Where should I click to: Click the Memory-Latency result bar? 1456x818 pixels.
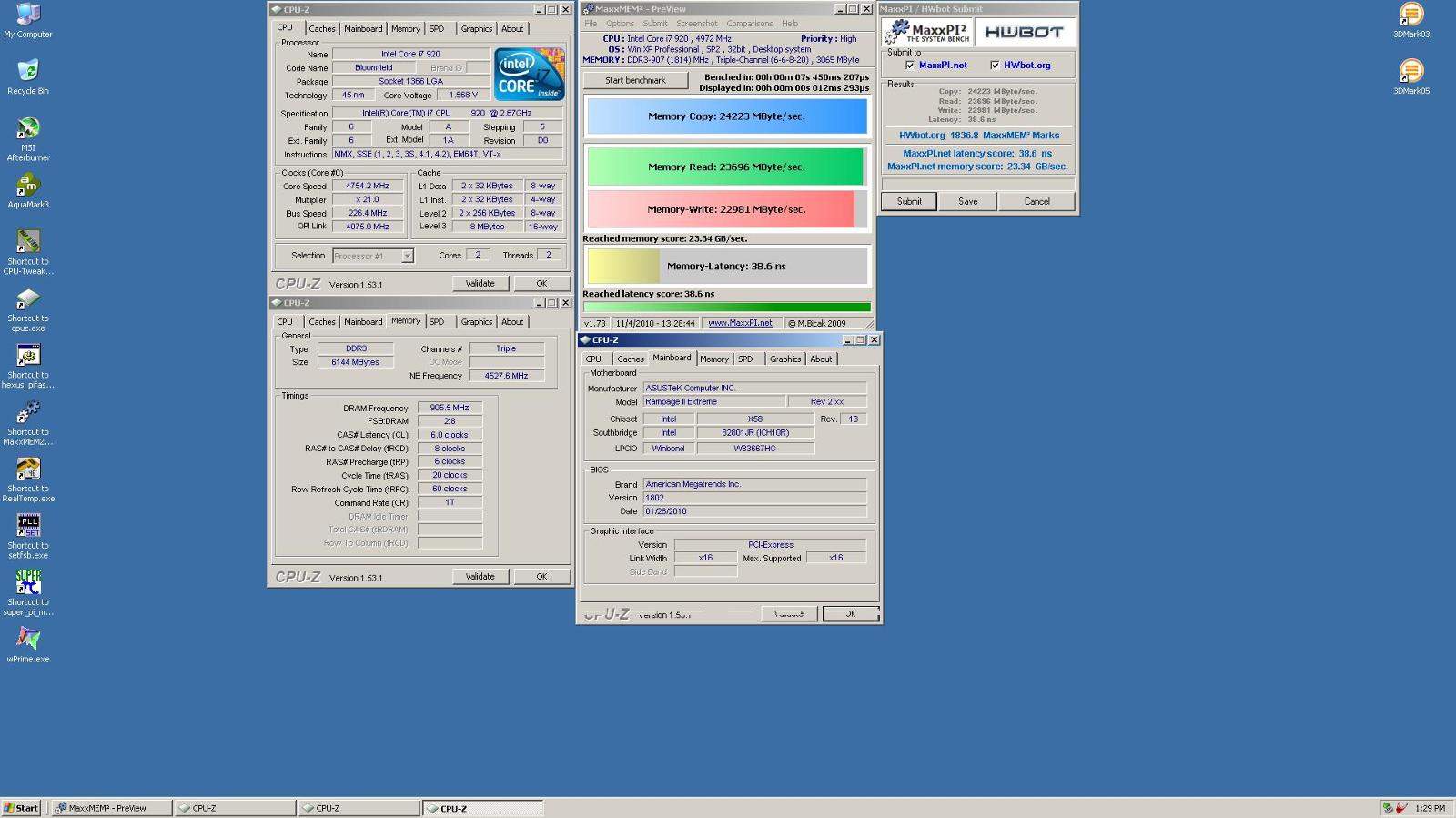pyautogui.click(x=726, y=267)
